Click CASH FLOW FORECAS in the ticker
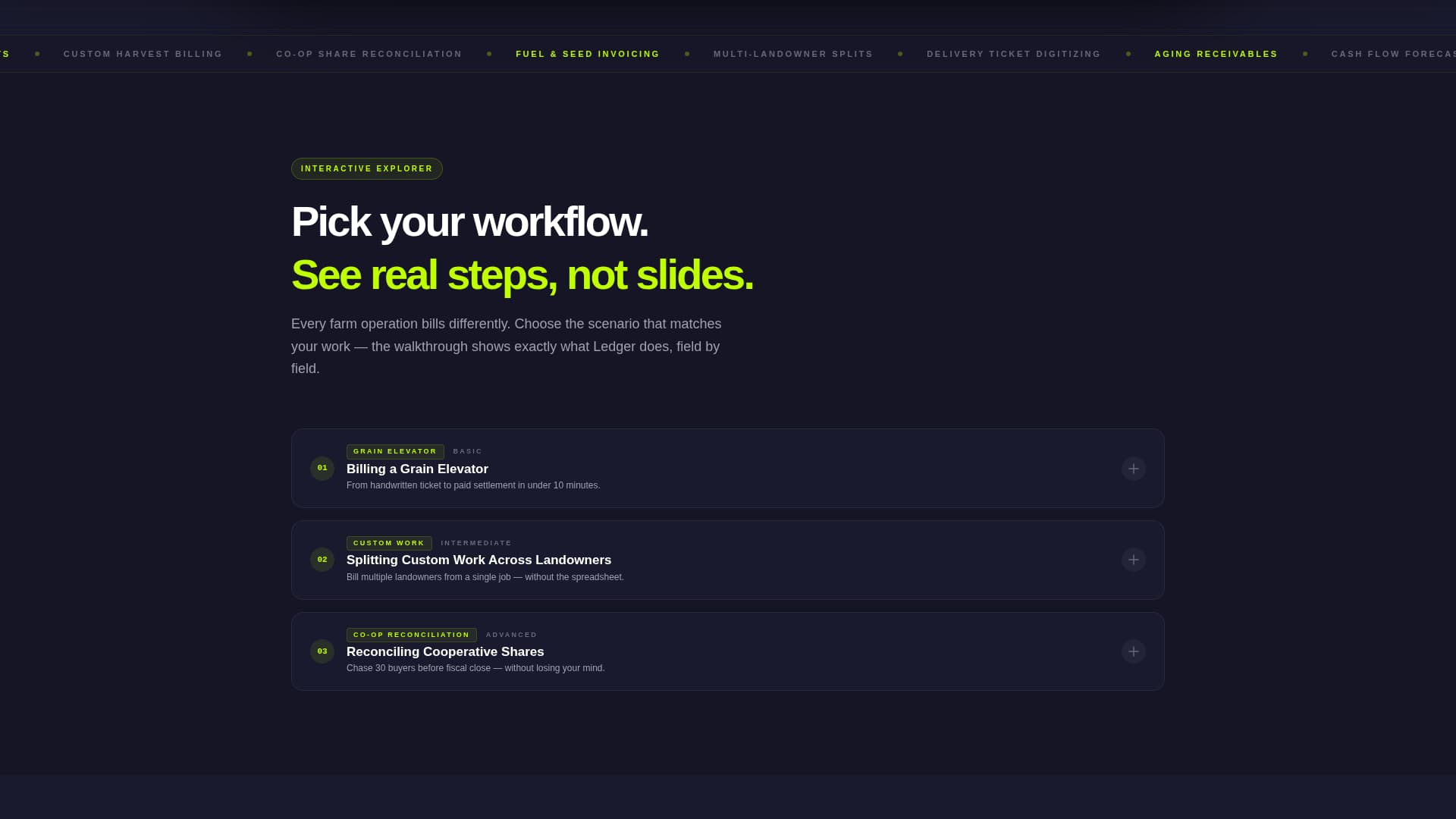The image size is (1456, 819). click(1393, 54)
